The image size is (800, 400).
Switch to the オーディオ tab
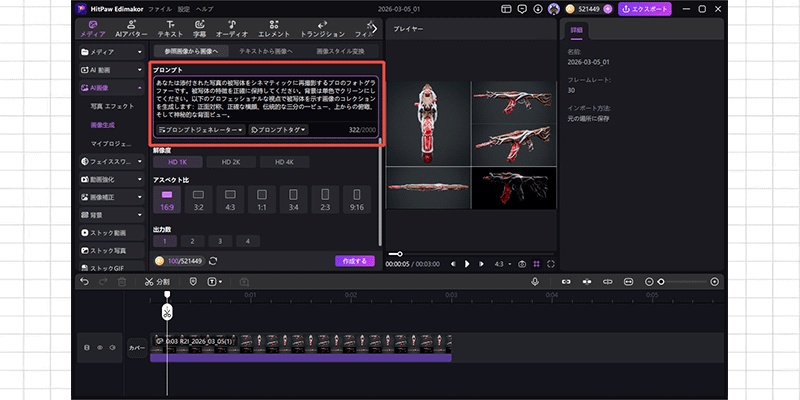tap(232, 29)
